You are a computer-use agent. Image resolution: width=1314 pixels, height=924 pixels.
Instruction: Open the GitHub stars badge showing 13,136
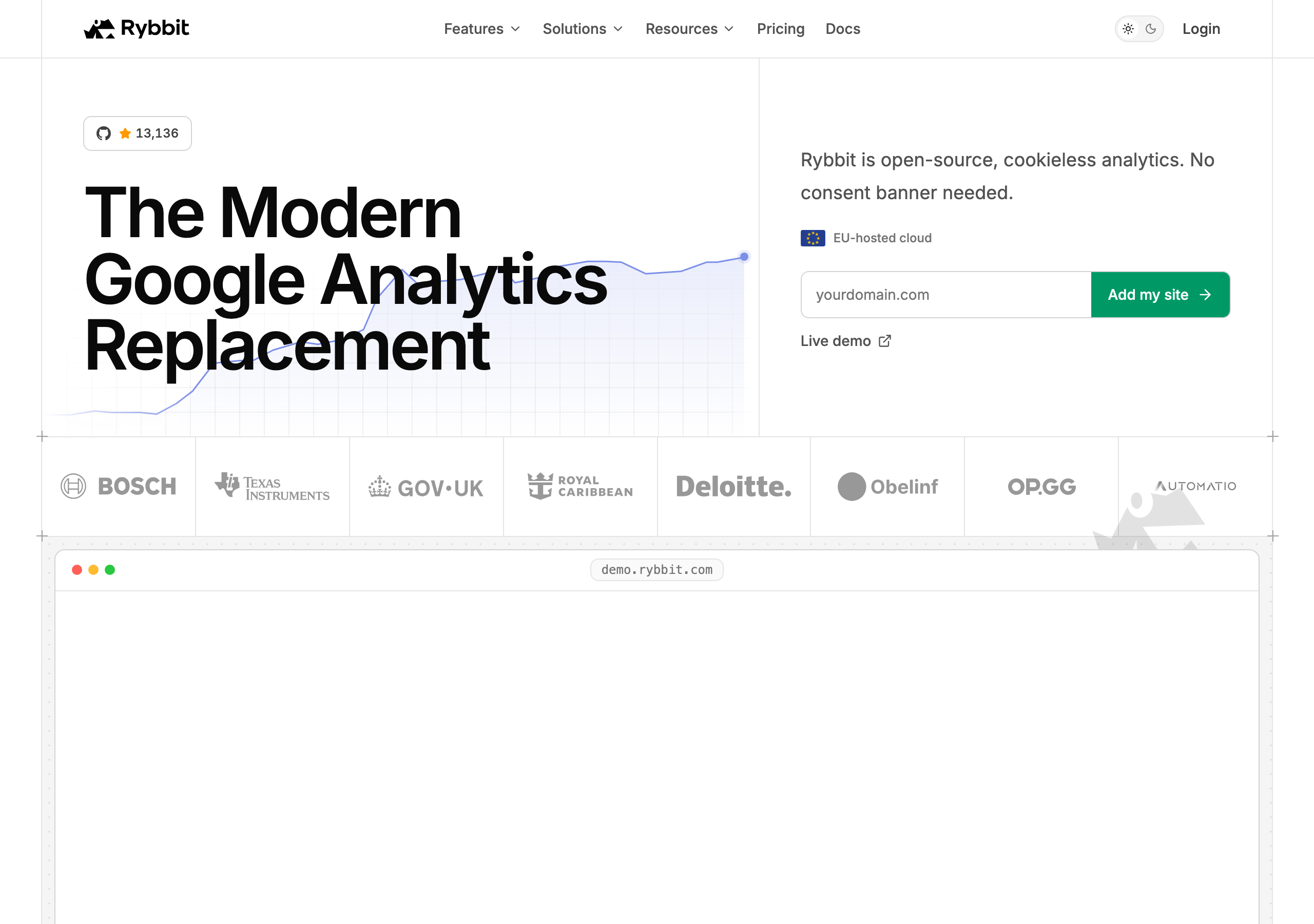138,133
